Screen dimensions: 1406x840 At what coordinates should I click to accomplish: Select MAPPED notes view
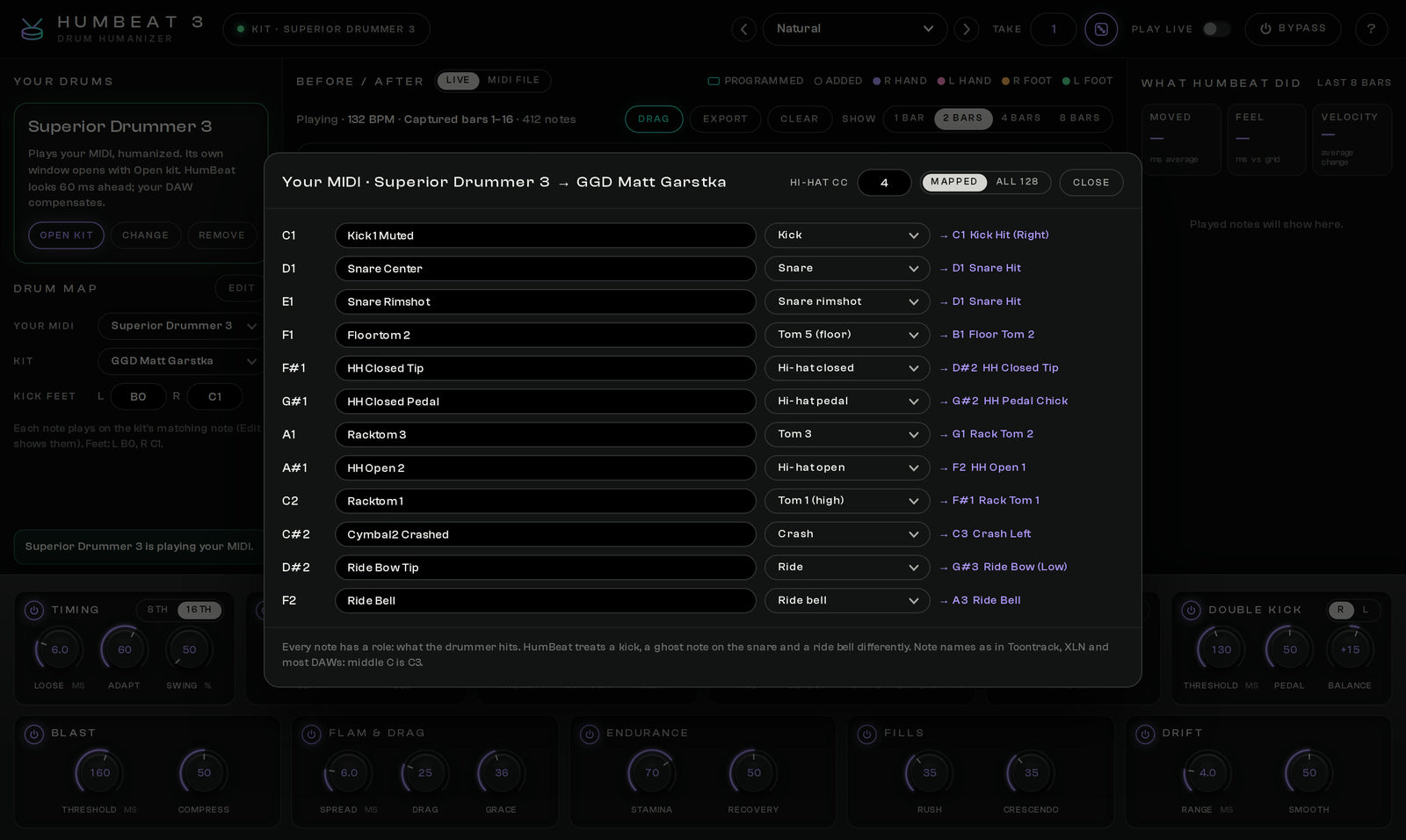(953, 182)
